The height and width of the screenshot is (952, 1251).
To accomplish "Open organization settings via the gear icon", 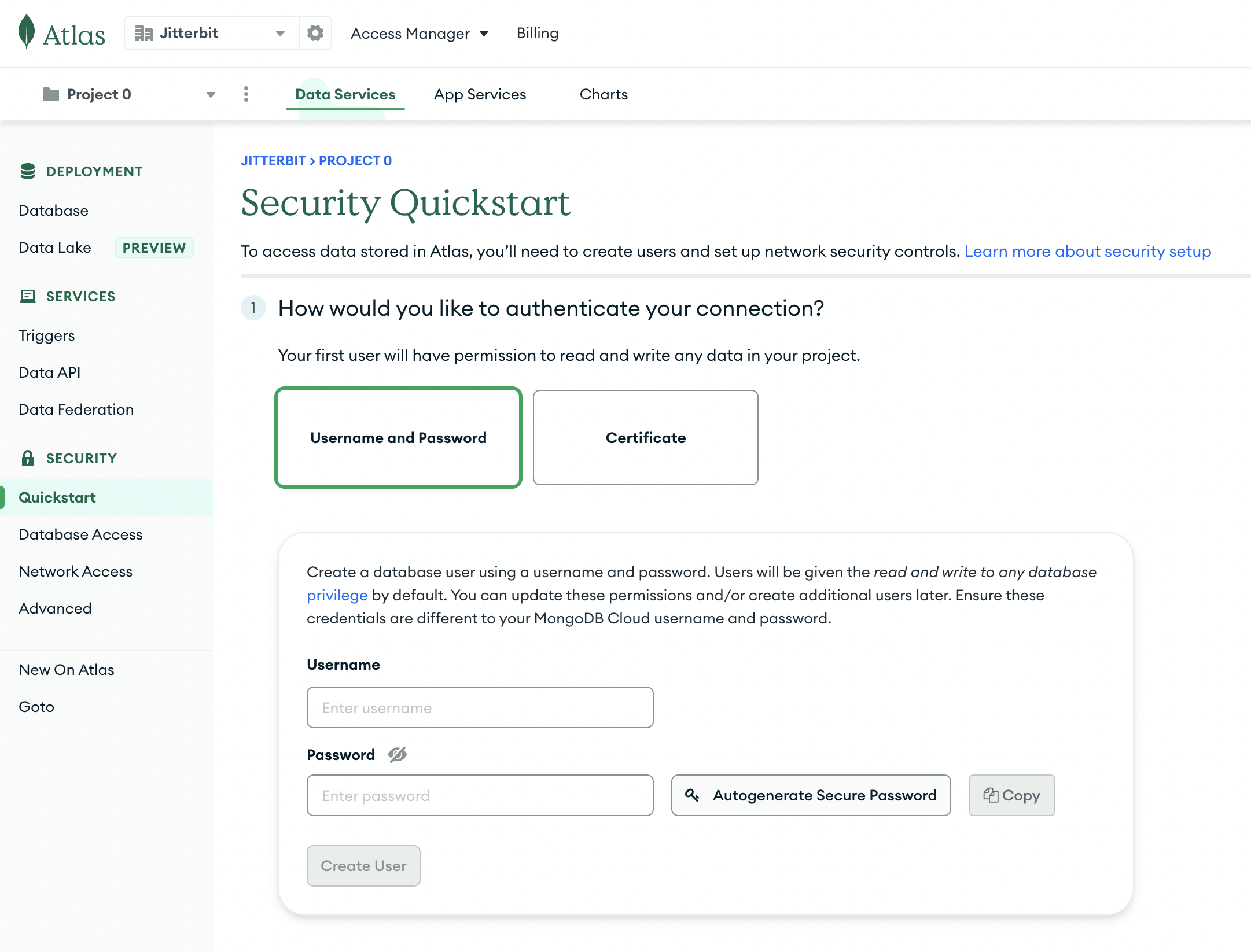I will [315, 33].
